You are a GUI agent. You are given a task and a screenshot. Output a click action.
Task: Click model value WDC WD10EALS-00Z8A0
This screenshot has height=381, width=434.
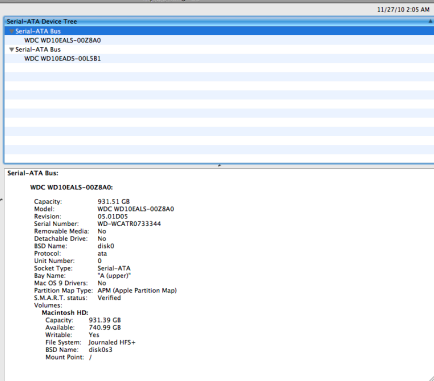click(136, 209)
